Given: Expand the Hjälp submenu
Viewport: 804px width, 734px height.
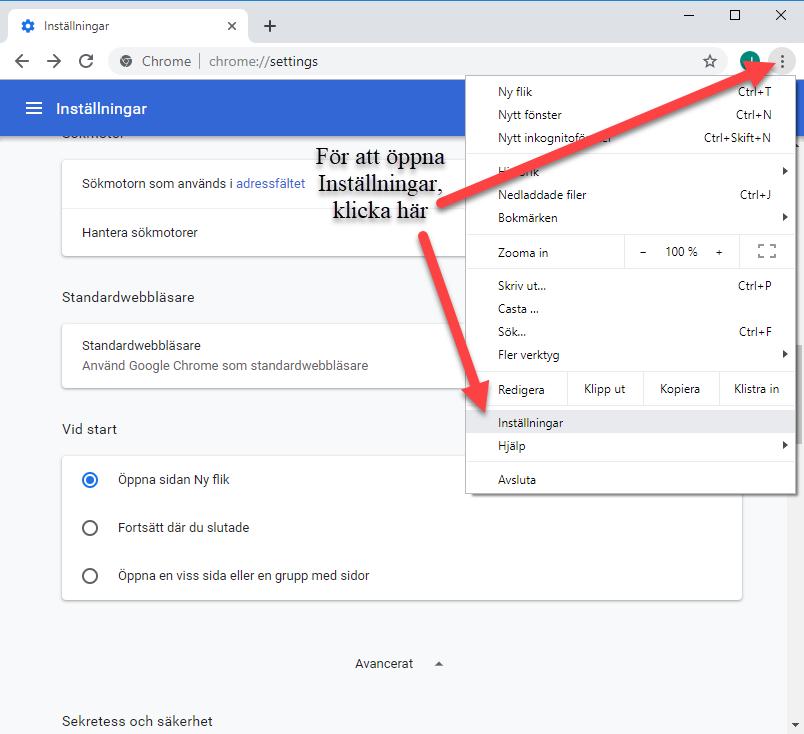Looking at the screenshot, I should (x=631, y=446).
